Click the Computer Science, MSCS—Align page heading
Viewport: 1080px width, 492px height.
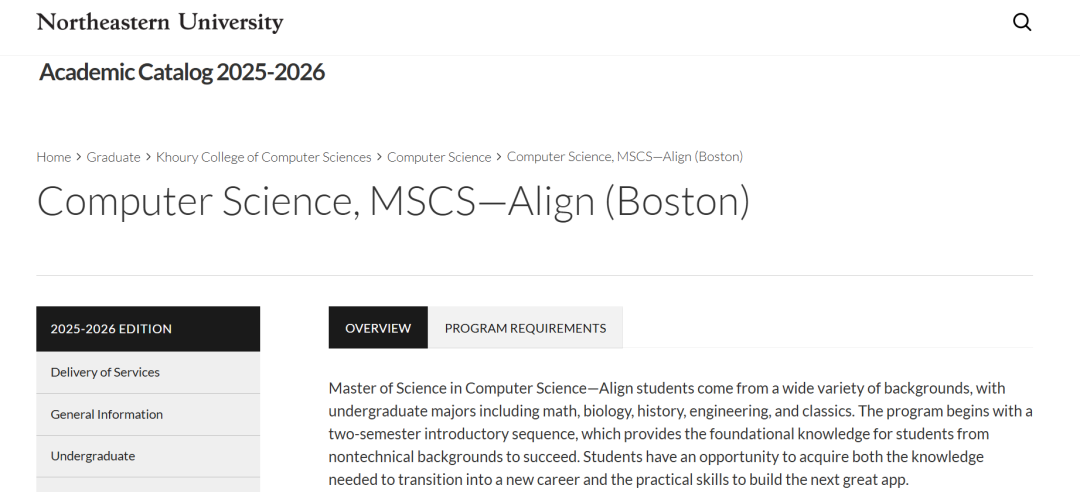[393, 201]
